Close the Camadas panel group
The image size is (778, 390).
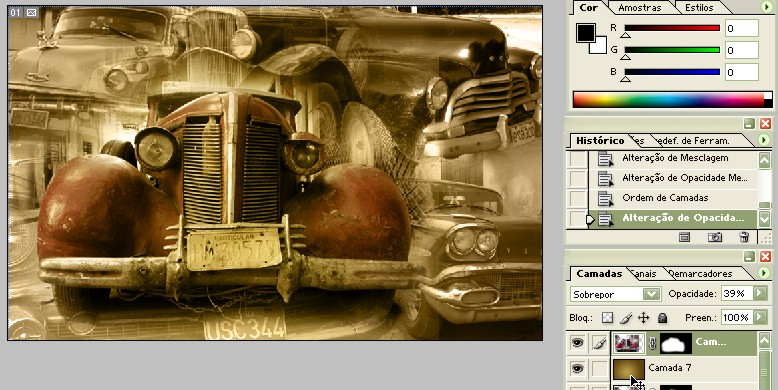point(766,257)
